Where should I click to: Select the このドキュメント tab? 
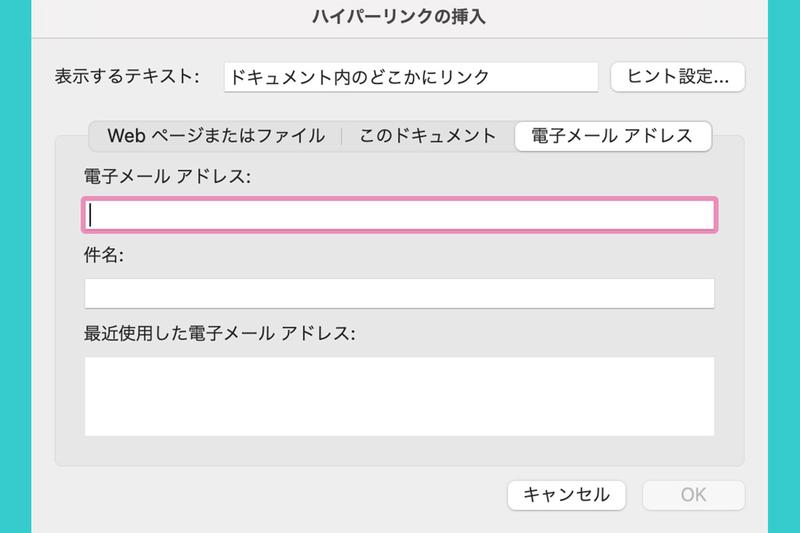tap(427, 136)
